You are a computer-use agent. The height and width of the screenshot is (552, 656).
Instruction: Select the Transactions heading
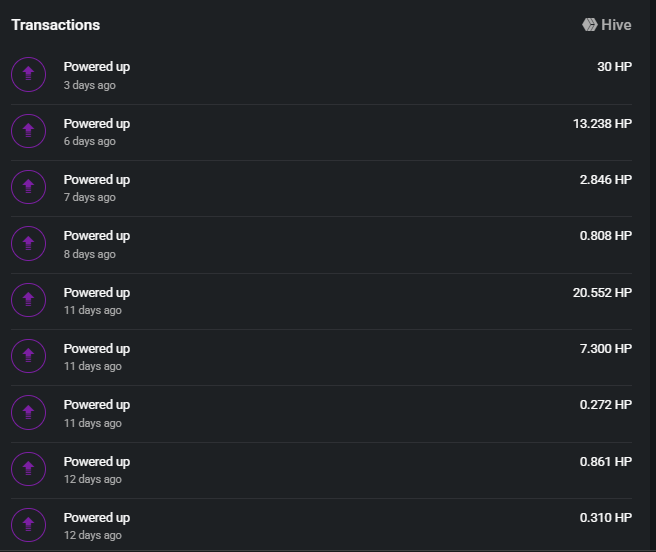click(x=56, y=25)
